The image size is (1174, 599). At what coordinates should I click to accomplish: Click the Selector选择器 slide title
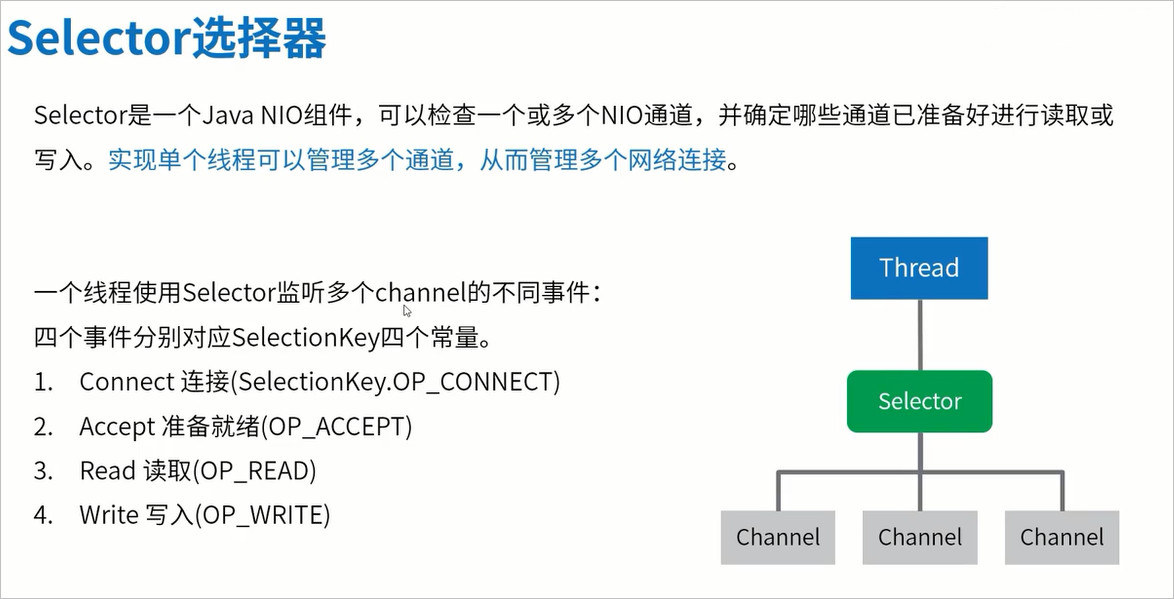coord(167,38)
